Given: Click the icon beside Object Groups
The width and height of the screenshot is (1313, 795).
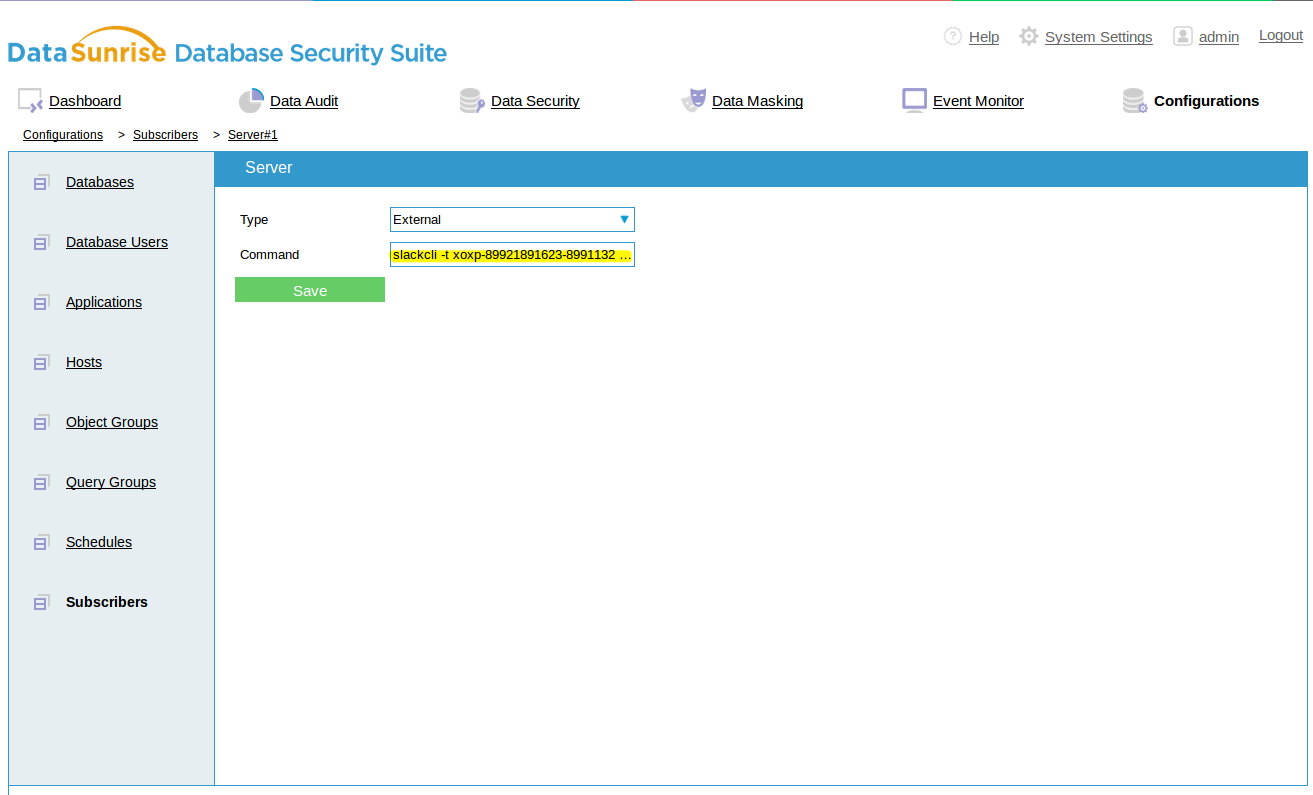Looking at the screenshot, I should [x=41, y=423].
